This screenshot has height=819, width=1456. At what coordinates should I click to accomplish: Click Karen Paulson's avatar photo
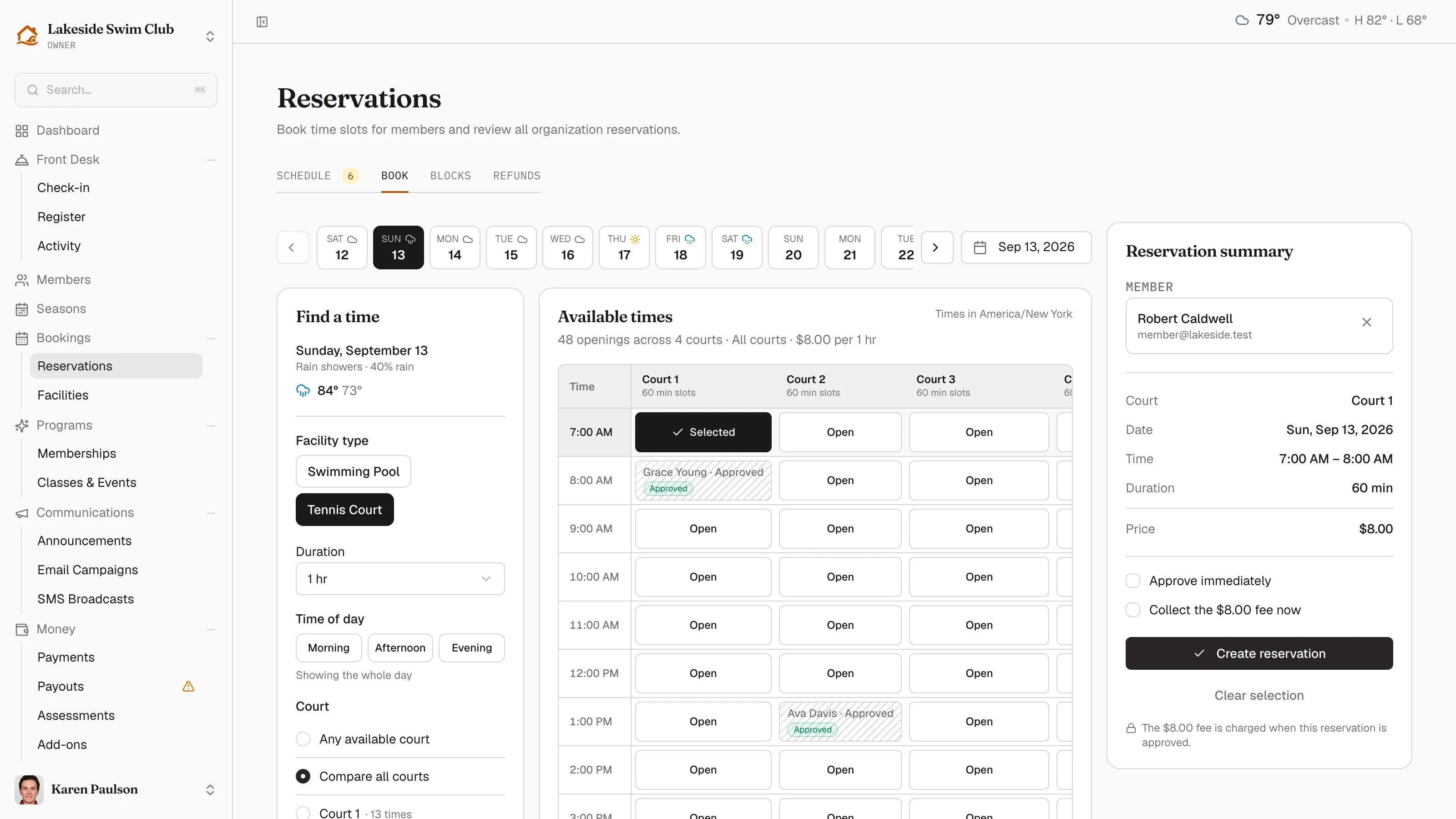(29, 789)
